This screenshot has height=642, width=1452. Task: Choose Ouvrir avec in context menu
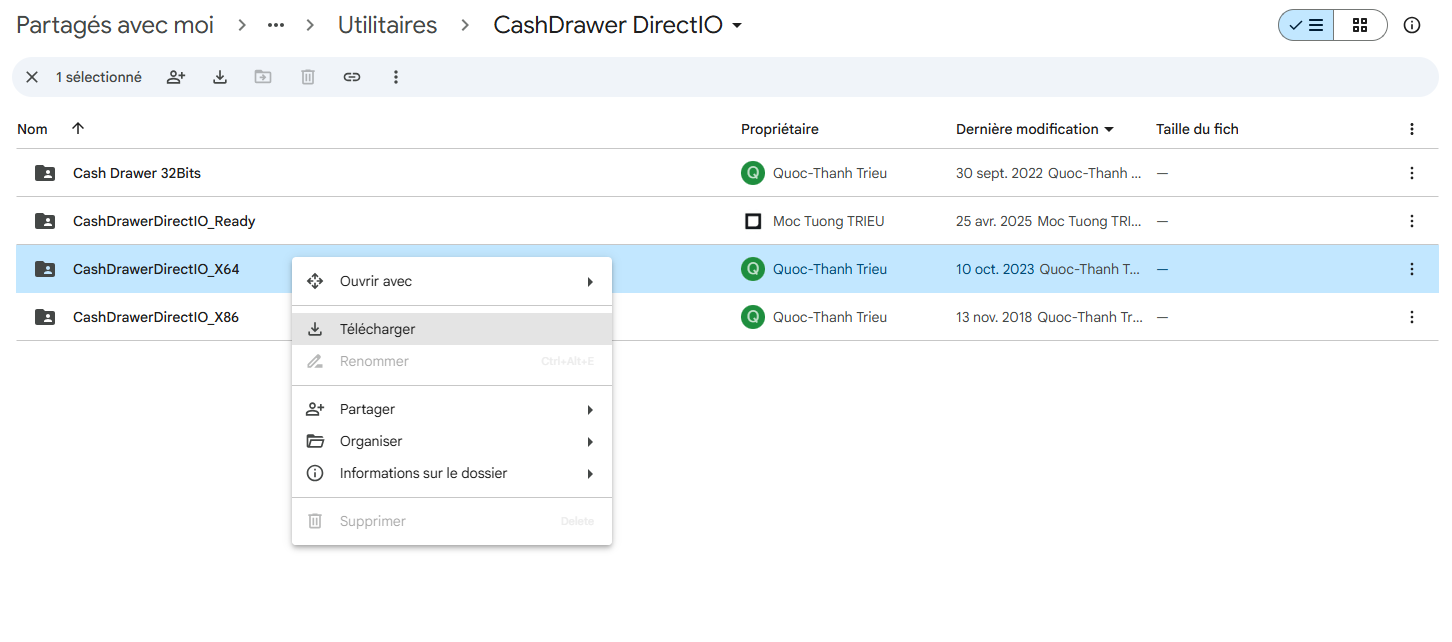click(452, 281)
